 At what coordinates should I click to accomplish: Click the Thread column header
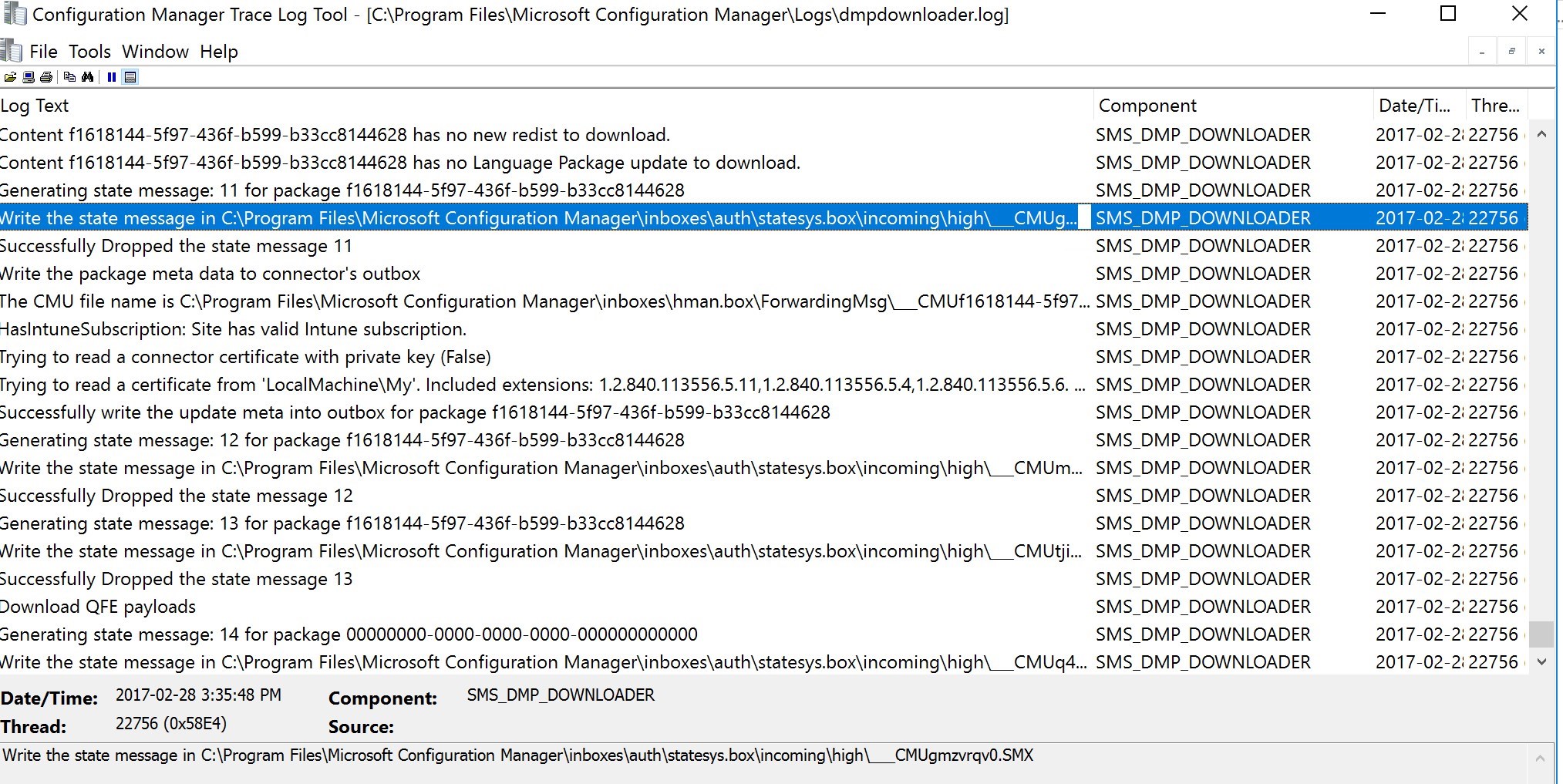coord(1496,106)
